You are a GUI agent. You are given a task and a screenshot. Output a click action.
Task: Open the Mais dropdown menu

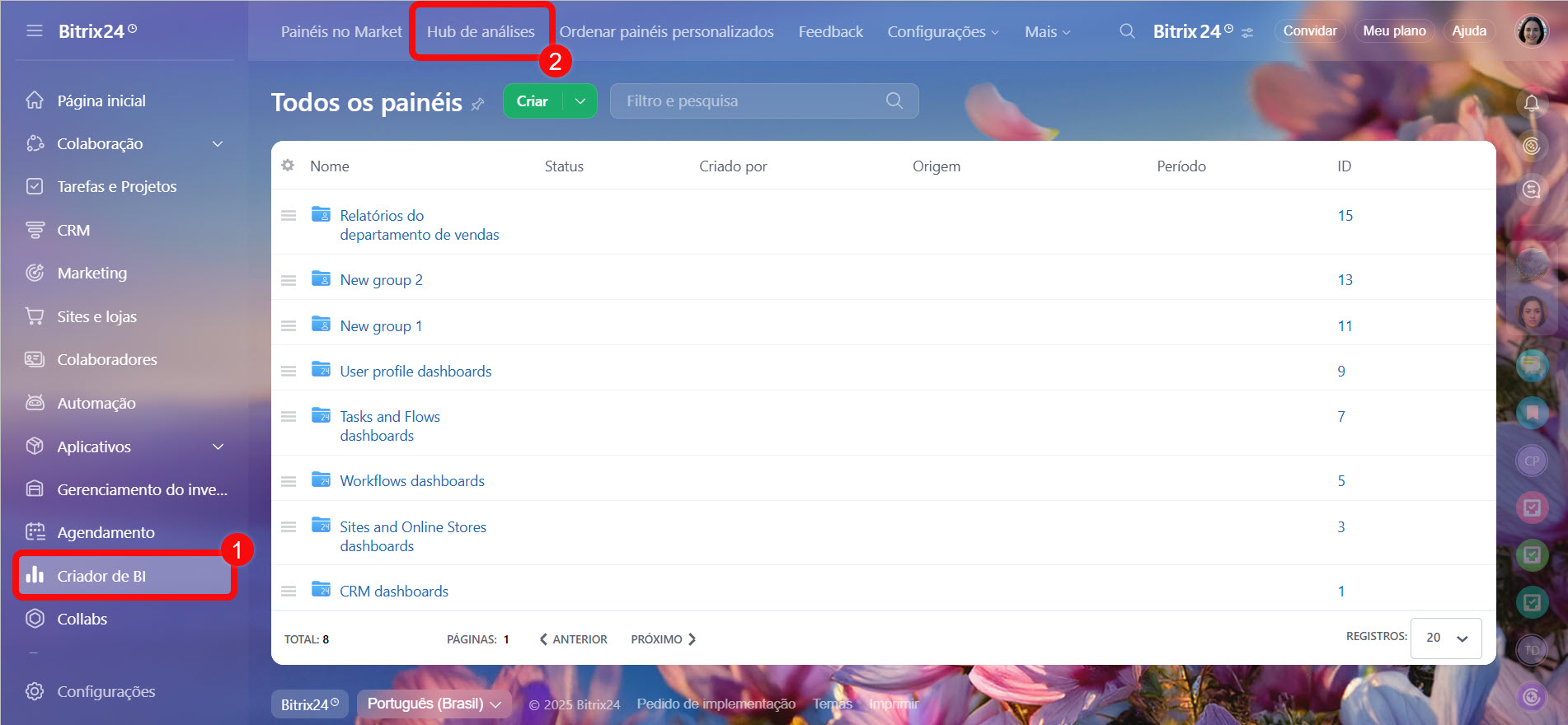pos(1047,31)
